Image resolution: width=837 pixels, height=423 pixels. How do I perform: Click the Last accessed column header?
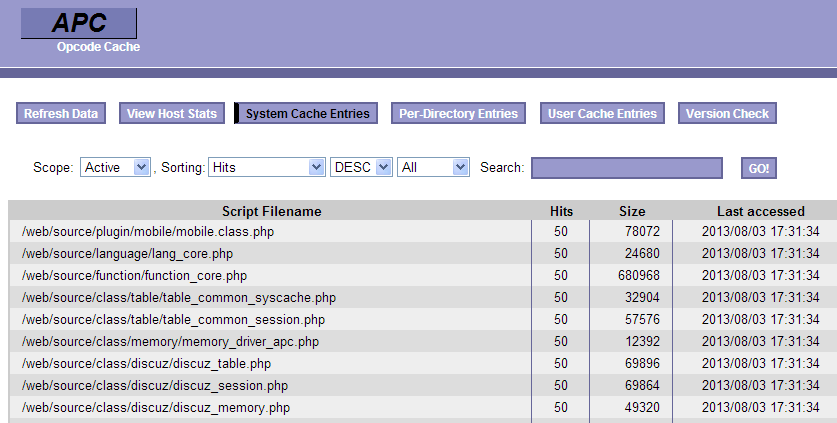(760, 211)
